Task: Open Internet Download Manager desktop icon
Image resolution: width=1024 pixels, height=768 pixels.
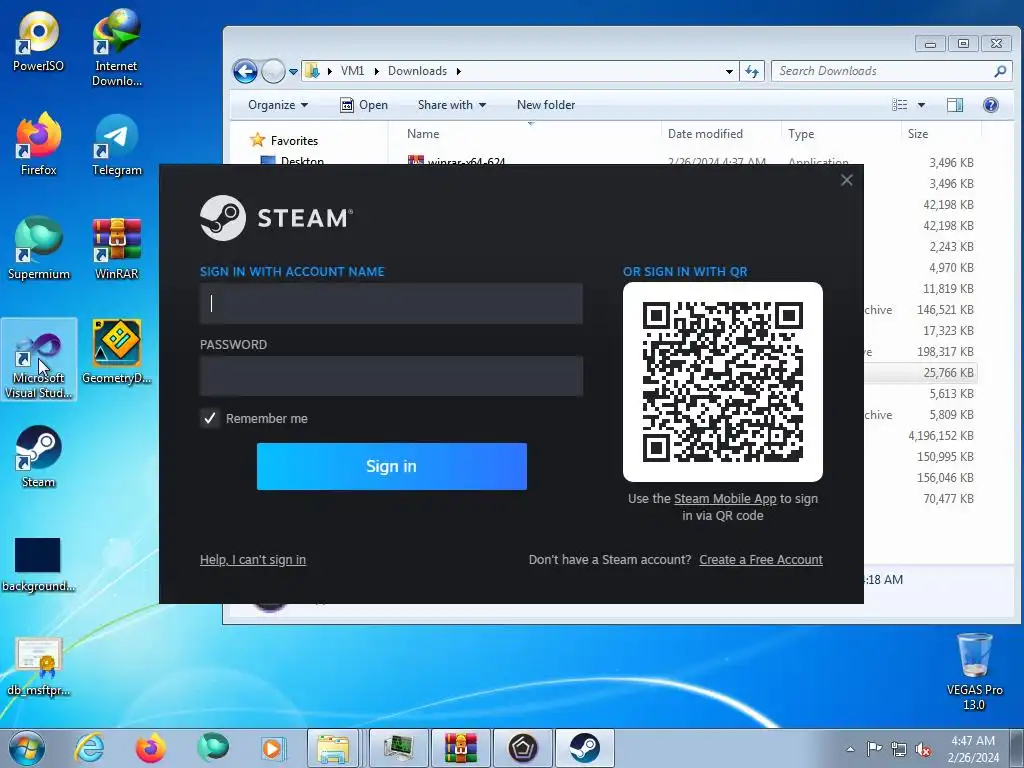Action: pyautogui.click(x=116, y=47)
